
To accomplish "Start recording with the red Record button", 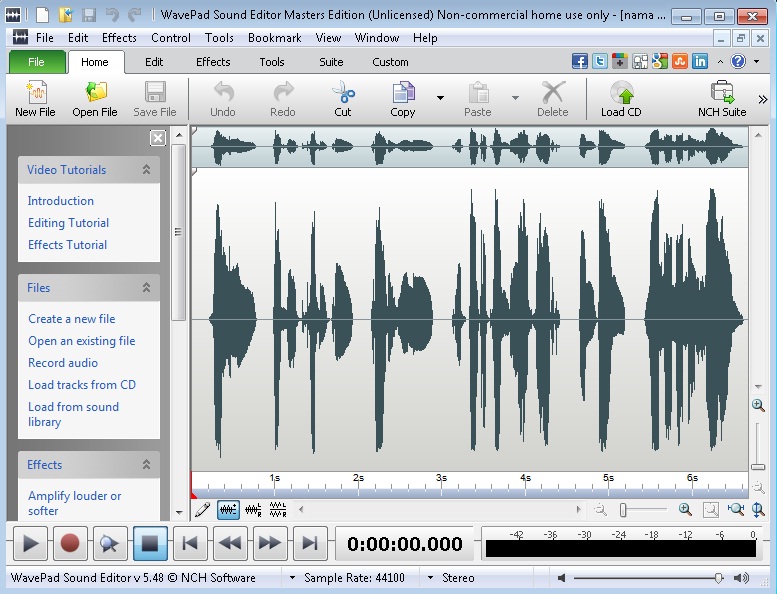I will 70,543.
